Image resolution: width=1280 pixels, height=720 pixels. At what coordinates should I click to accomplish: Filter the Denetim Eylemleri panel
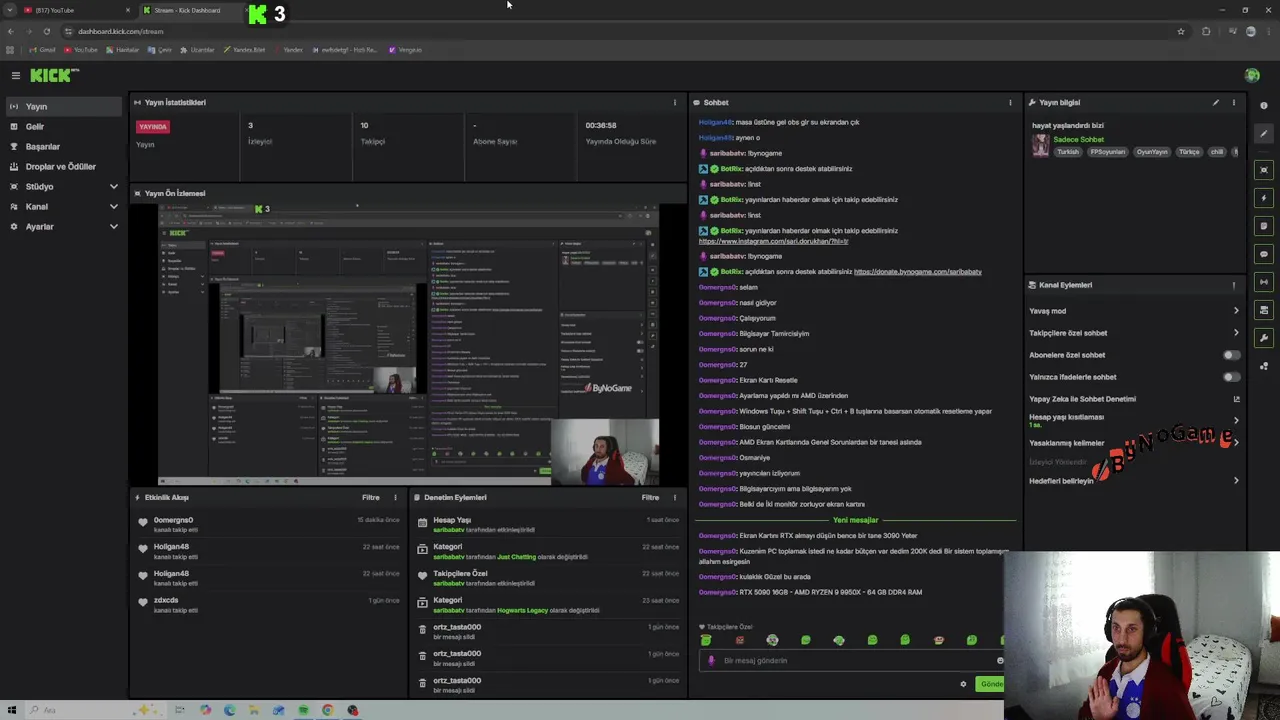click(650, 497)
